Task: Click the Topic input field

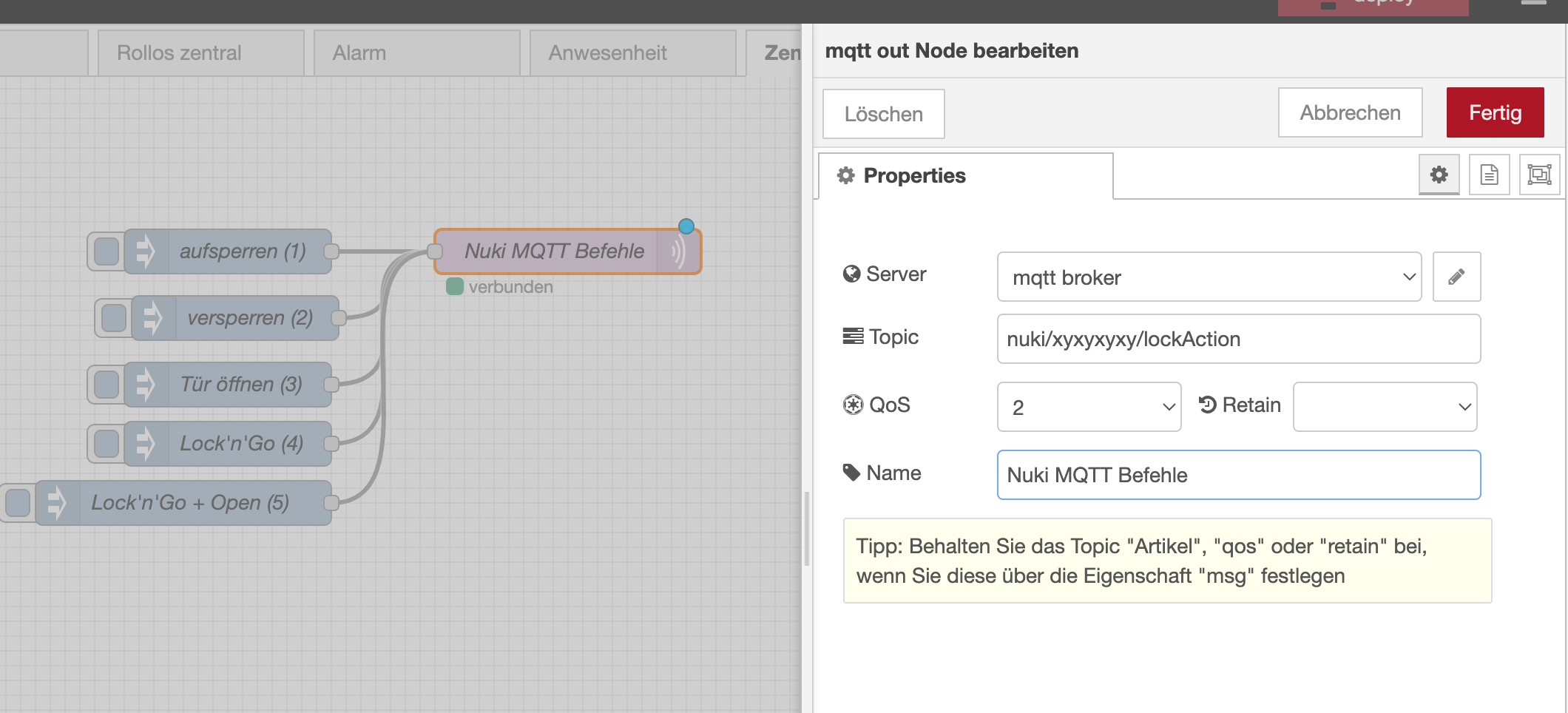Action: click(1238, 339)
